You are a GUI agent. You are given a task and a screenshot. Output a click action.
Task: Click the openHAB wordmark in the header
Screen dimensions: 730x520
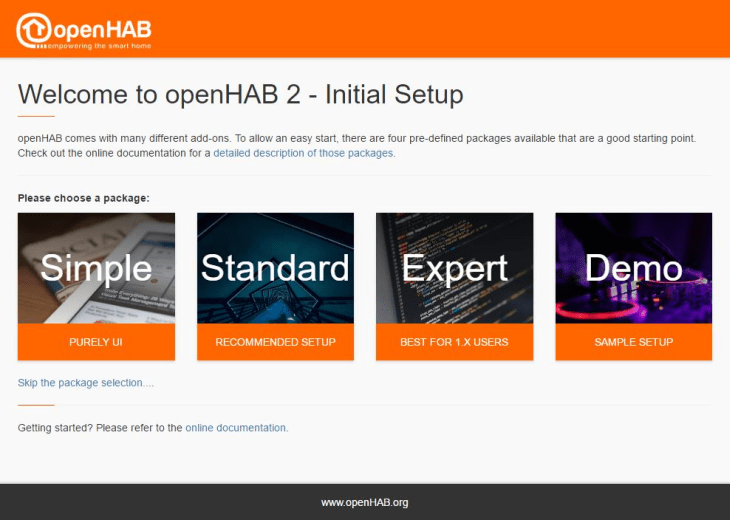(100, 26)
